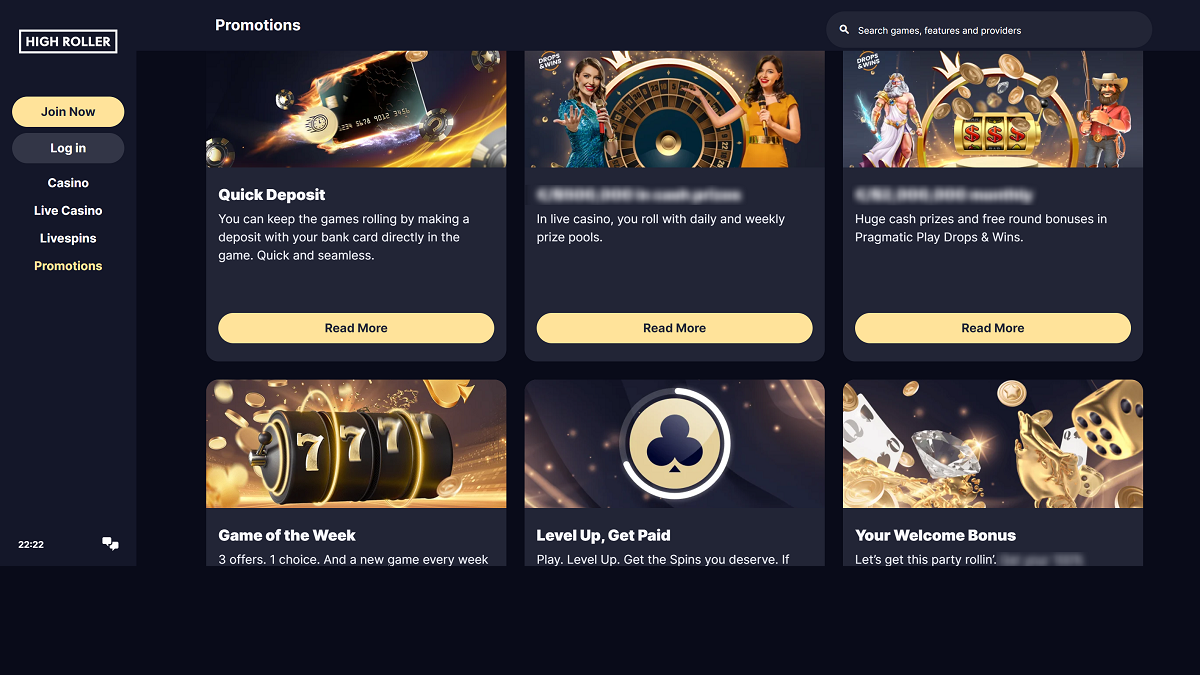Click the club symbol Level Up badge
This screenshot has height=675, width=1200.
(674, 443)
